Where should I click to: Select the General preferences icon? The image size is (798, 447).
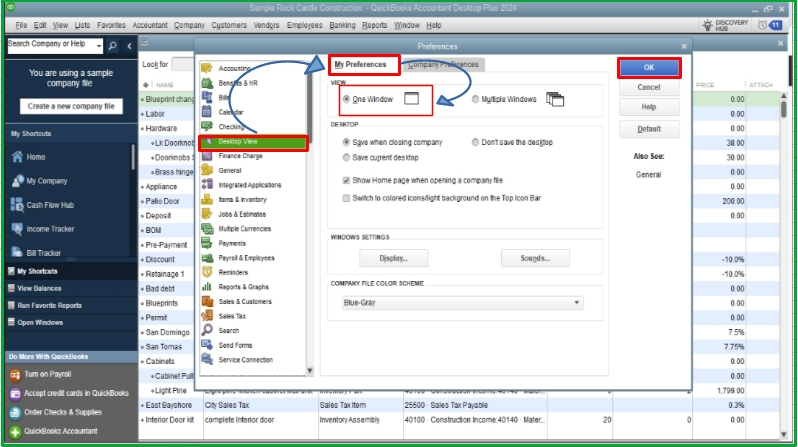tap(207, 171)
